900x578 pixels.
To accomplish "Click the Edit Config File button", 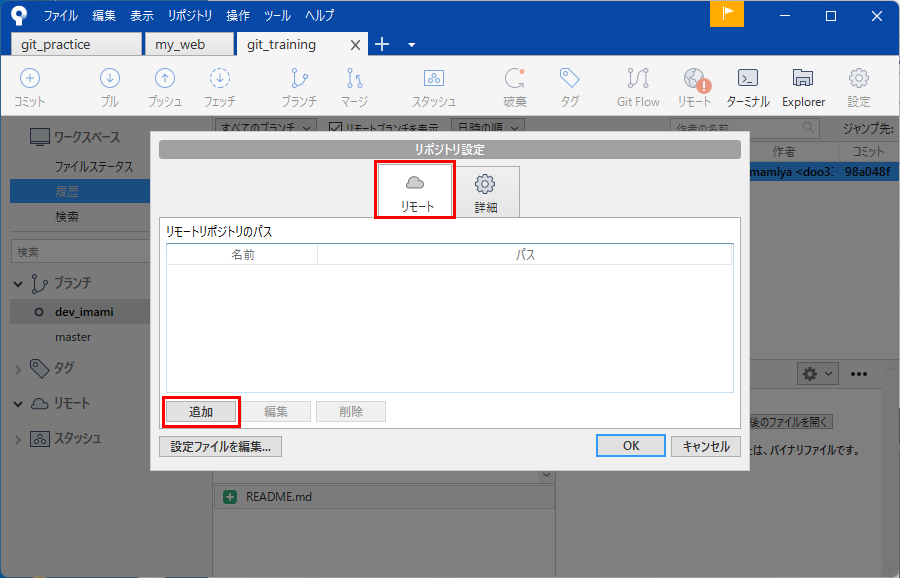I will tap(220, 446).
